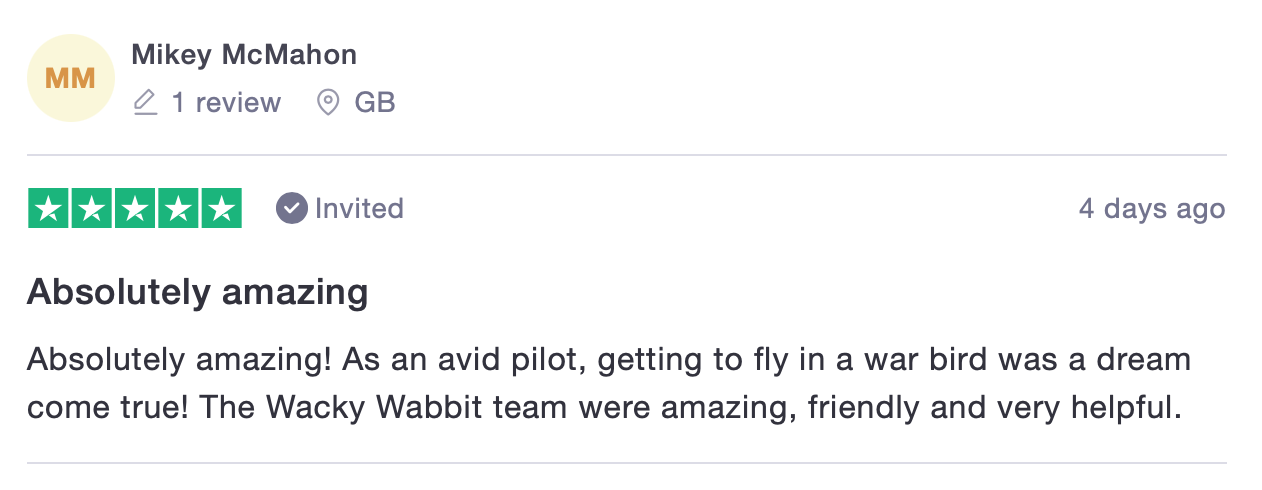
Task: Click the MM profile avatar
Action: pos(71,78)
